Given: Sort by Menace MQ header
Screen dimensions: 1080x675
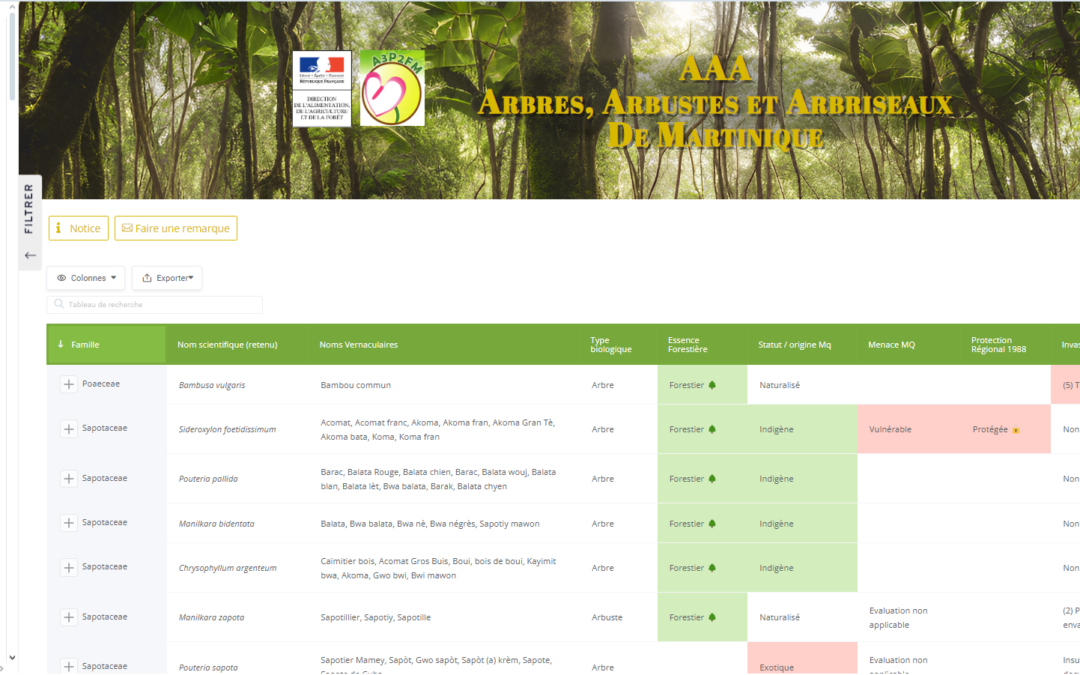Looking at the screenshot, I should [x=891, y=344].
